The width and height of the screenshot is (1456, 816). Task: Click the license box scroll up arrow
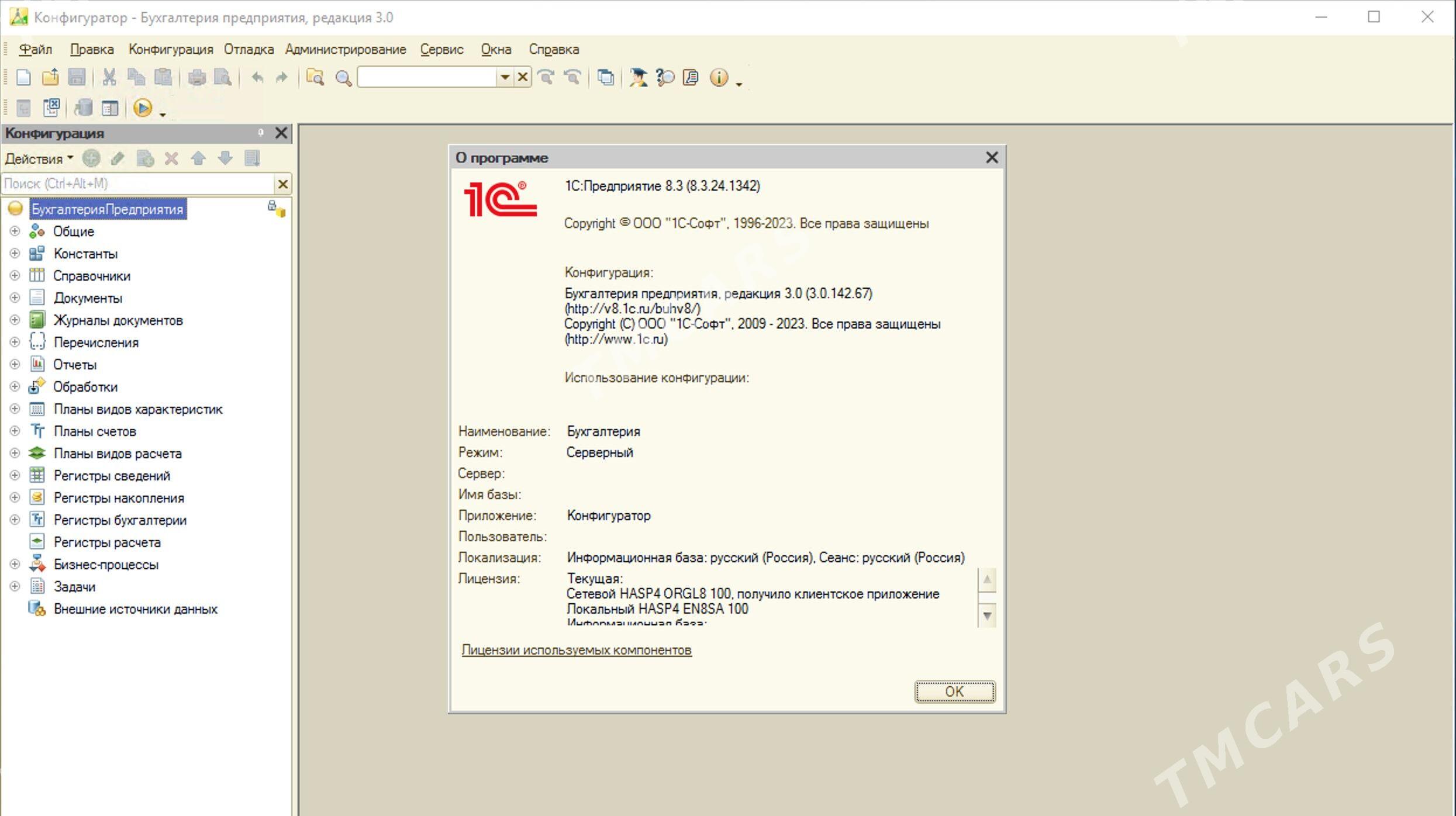pos(987,580)
